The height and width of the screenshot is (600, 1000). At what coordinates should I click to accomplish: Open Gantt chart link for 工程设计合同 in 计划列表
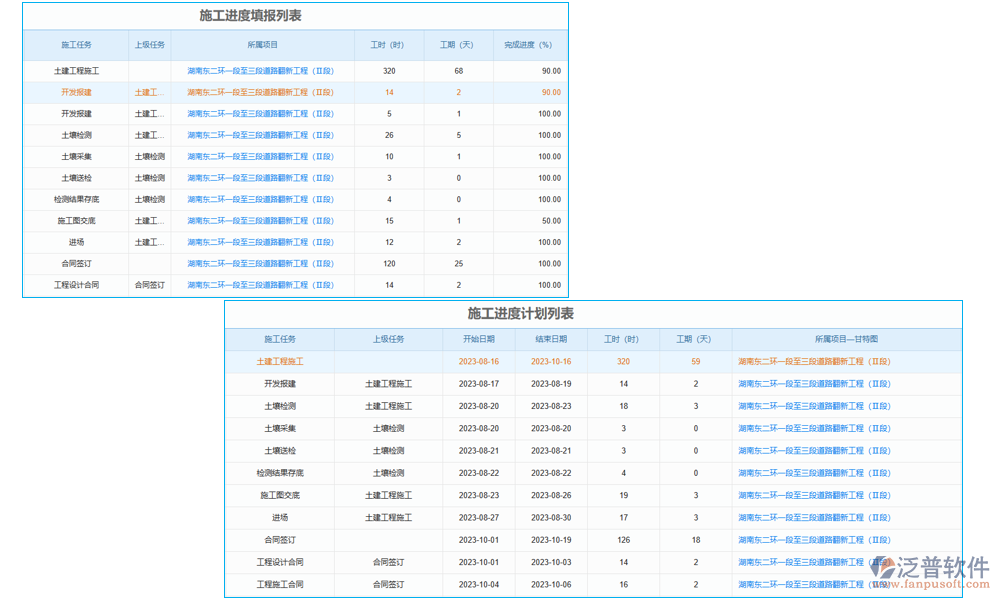tap(813, 562)
